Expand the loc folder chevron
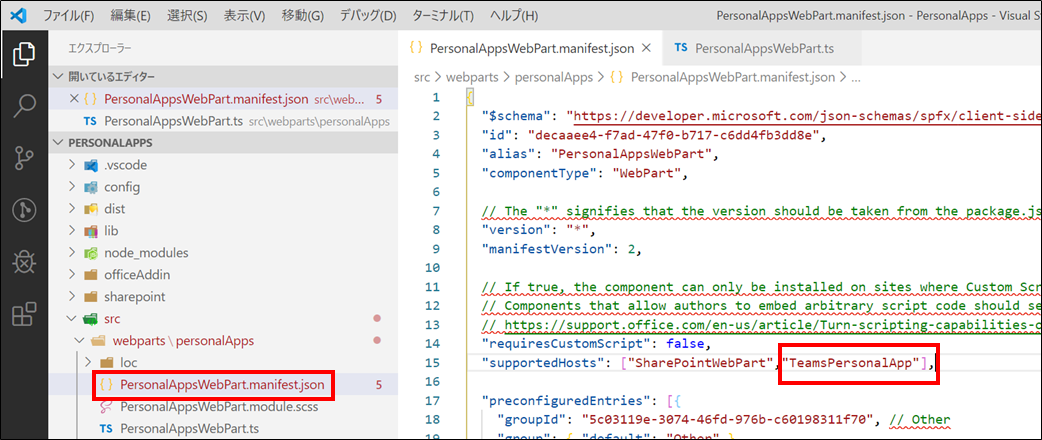The image size is (1042, 440). pos(88,362)
